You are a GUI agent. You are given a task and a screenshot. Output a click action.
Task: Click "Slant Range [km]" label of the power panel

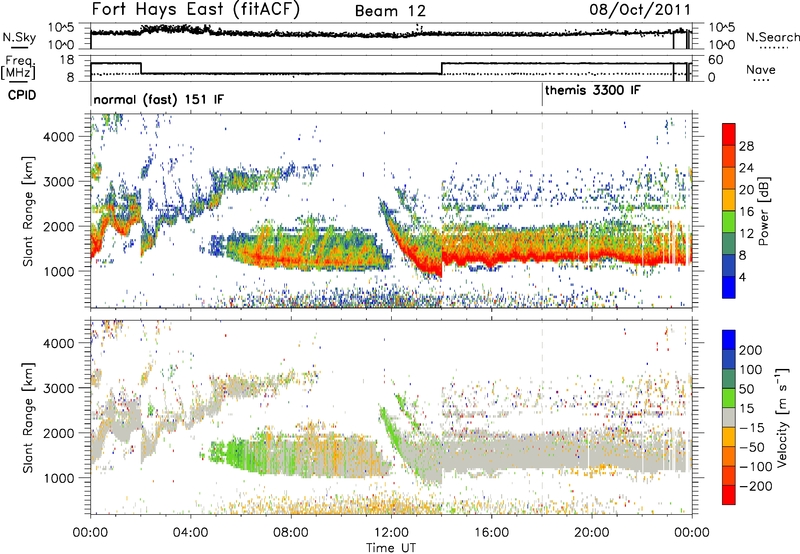pyautogui.click(x=28, y=211)
